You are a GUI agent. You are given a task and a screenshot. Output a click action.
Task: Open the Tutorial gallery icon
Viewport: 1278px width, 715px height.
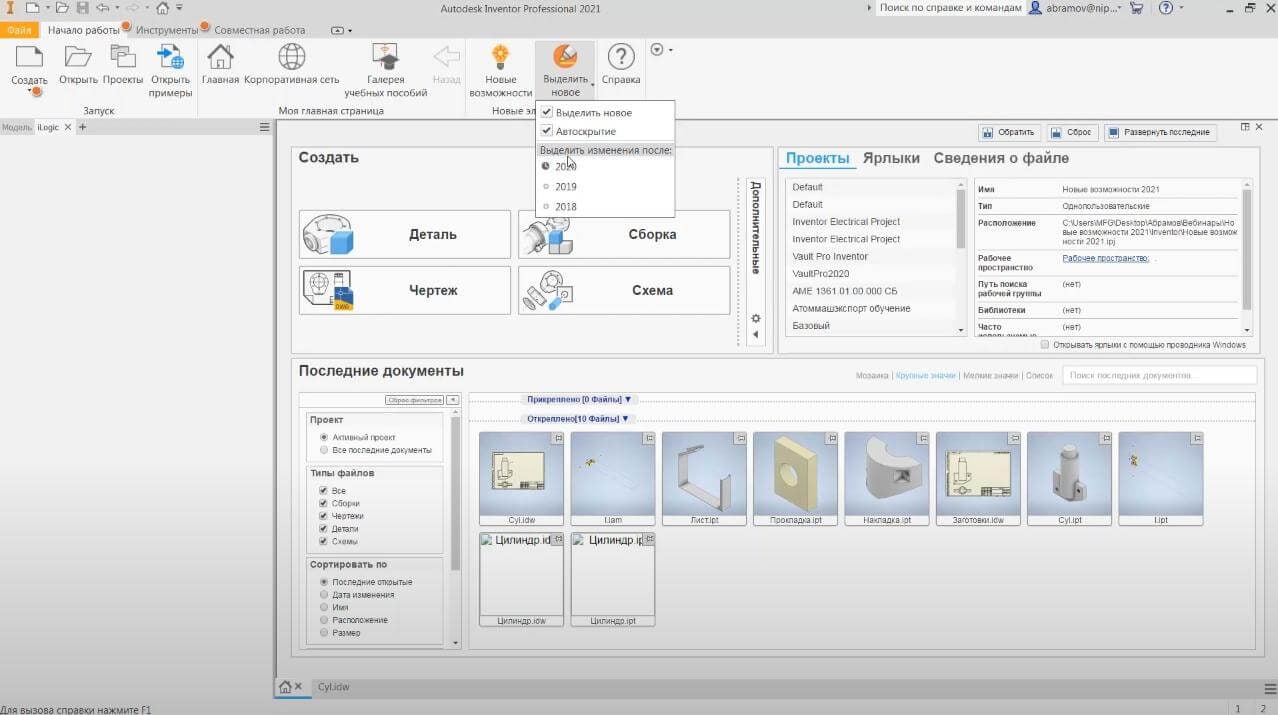tap(385, 58)
